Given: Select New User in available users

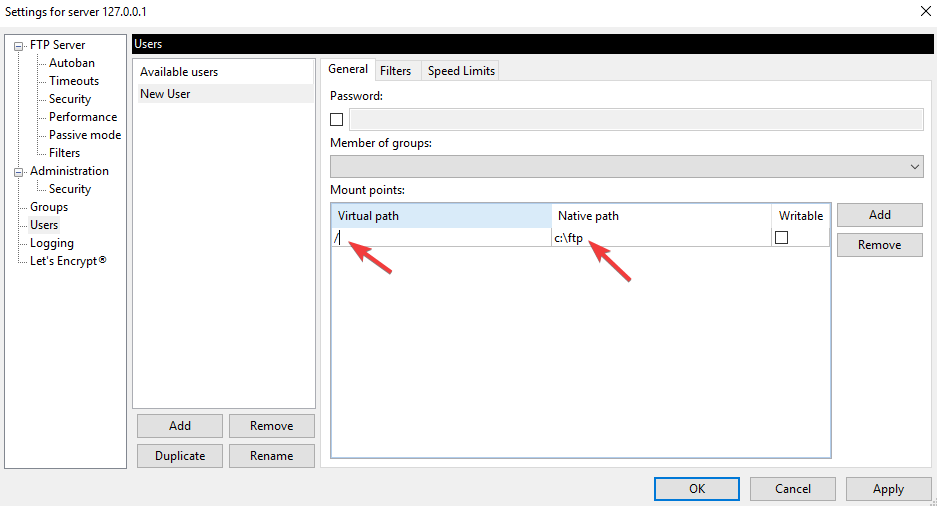Looking at the screenshot, I should [x=225, y=94].
